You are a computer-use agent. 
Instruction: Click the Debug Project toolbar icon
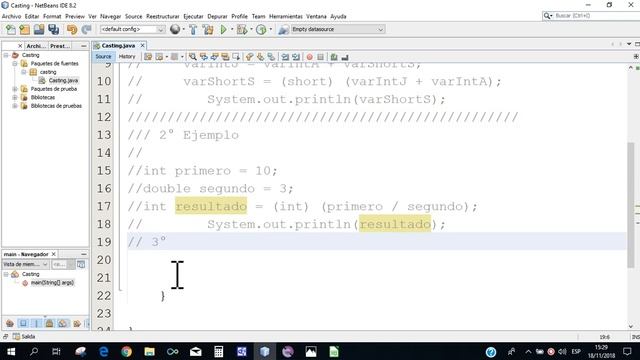(242, 29)
